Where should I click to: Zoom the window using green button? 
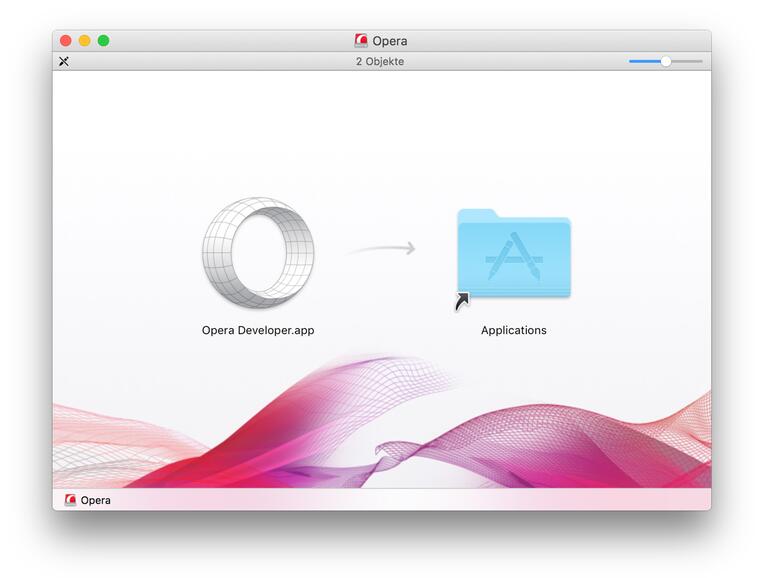point(104,41)
